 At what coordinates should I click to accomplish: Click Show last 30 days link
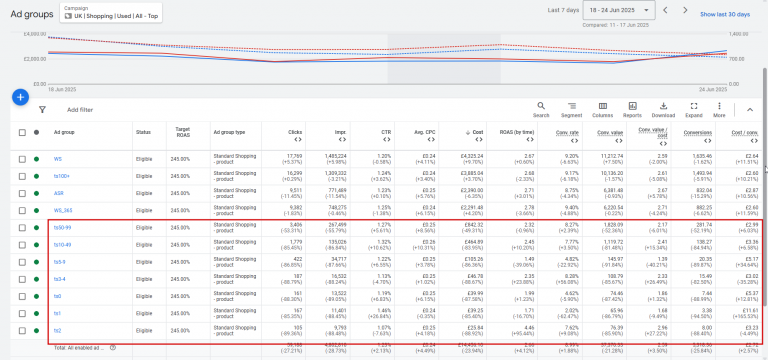725,15
